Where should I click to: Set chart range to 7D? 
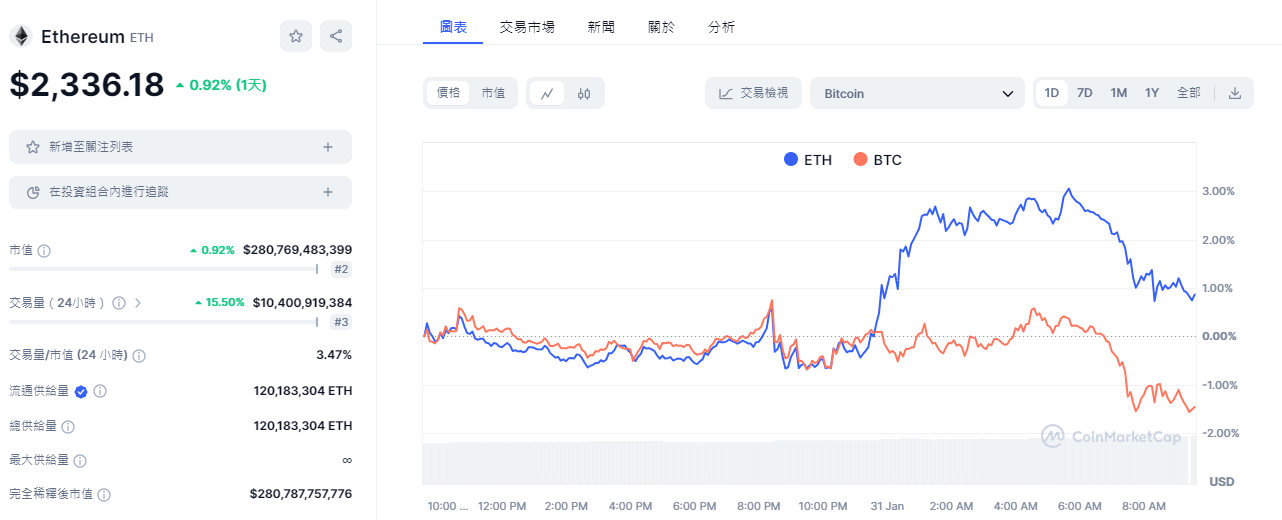click(x=1085, y=93)
